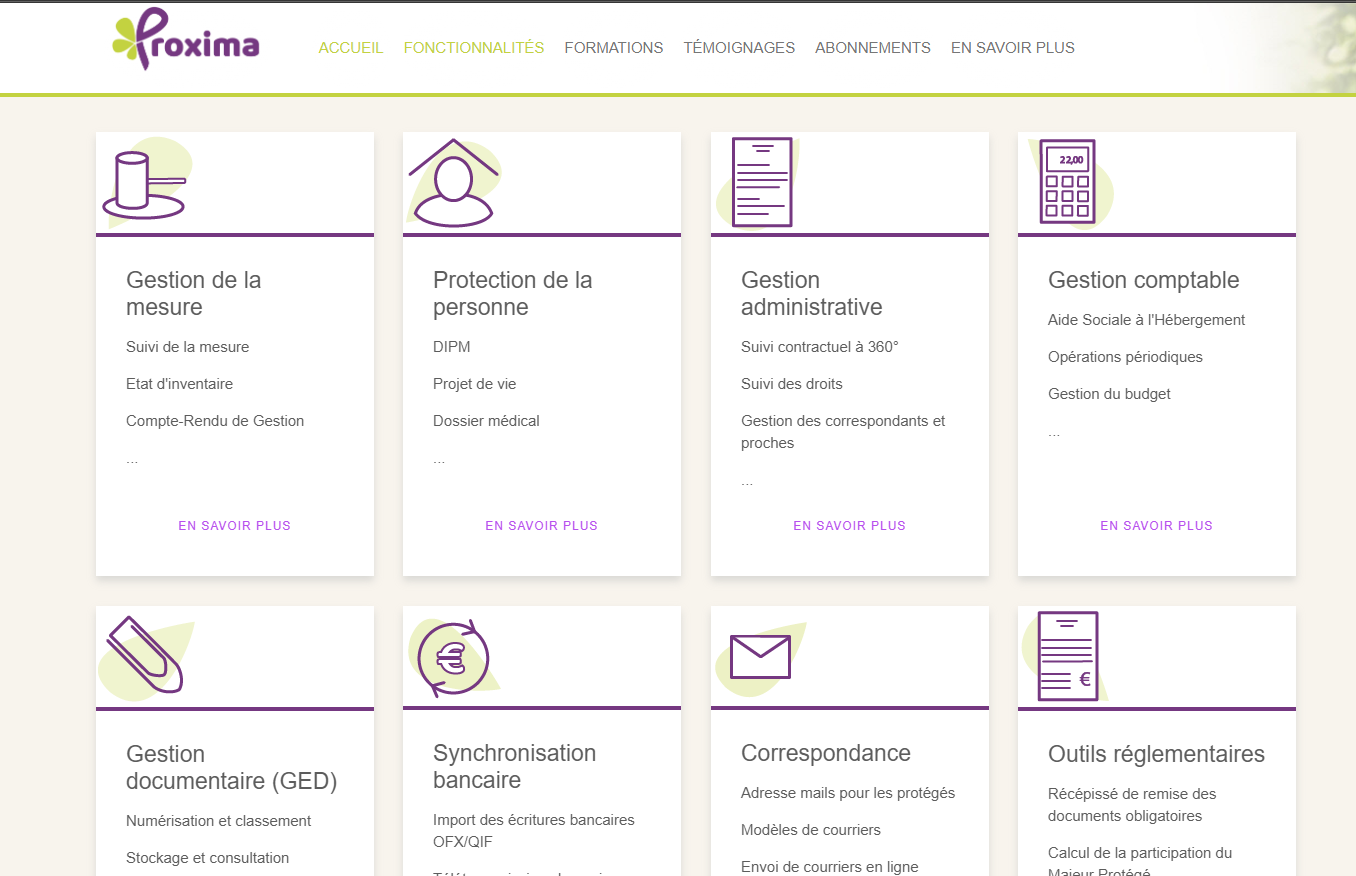Click the envelope icon for Correspondance
This screenshot has height=876, width=1356.
click(760, 657)
